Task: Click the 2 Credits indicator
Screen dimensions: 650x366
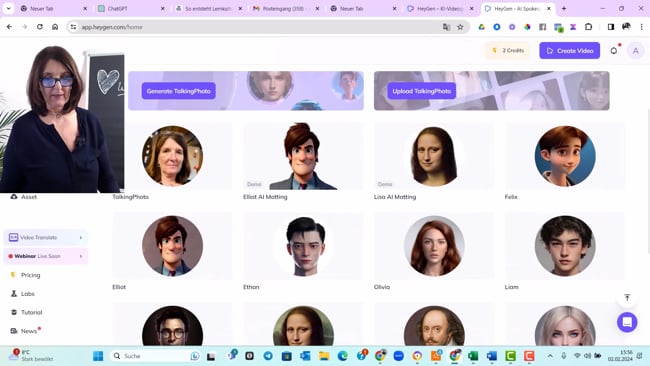Action: pyautogui.click(x=508, y=51)
